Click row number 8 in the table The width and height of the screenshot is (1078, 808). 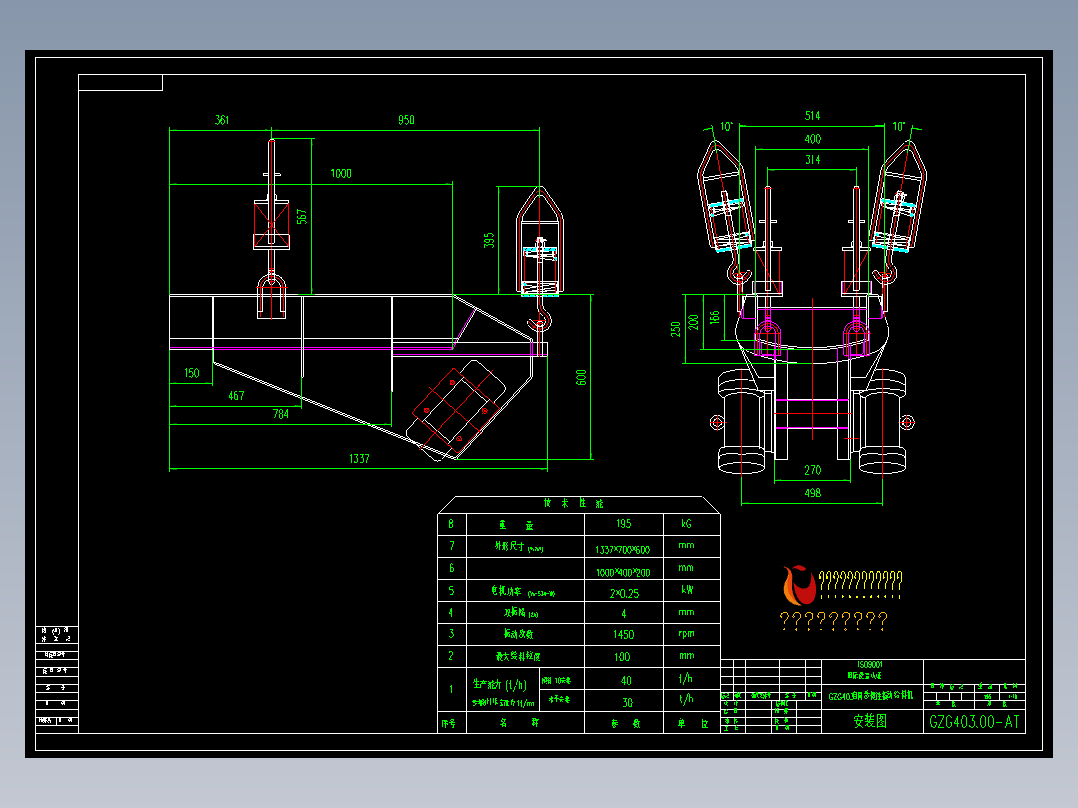click(x=451, y=524)
